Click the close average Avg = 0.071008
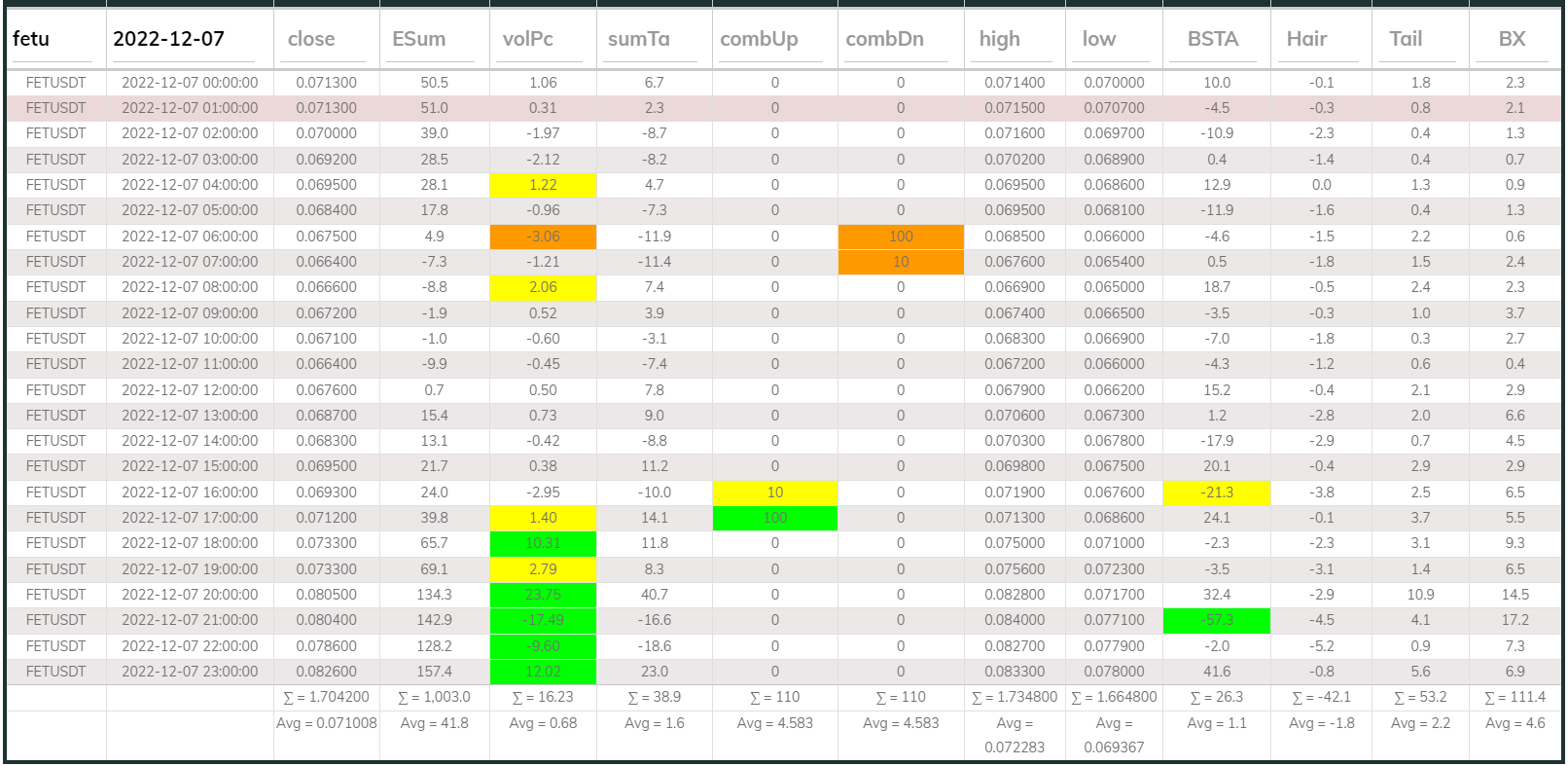 [x=327, y=723]
